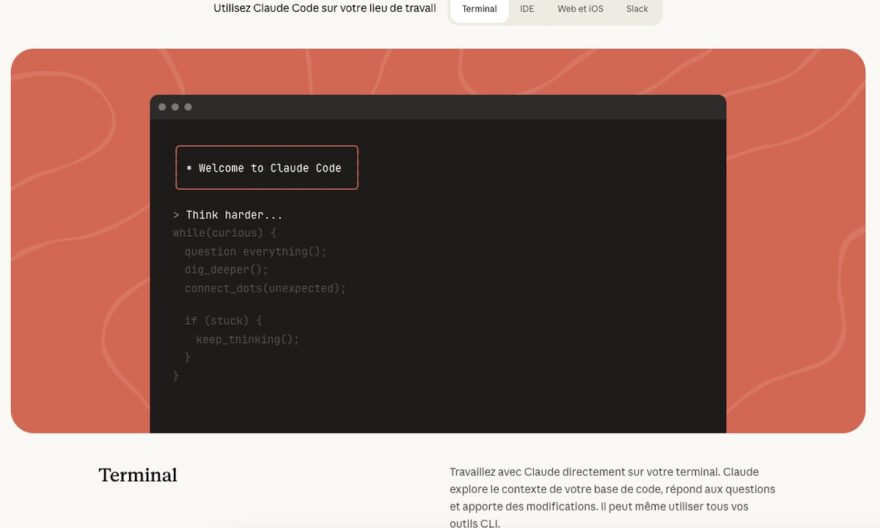Click the Welcome to Claude Code box
This screenshot has width=880, height=528.
(267, 168)
